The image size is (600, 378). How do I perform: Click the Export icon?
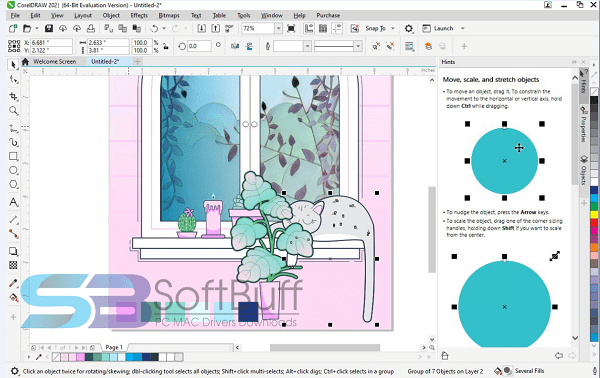coord(215,28)
